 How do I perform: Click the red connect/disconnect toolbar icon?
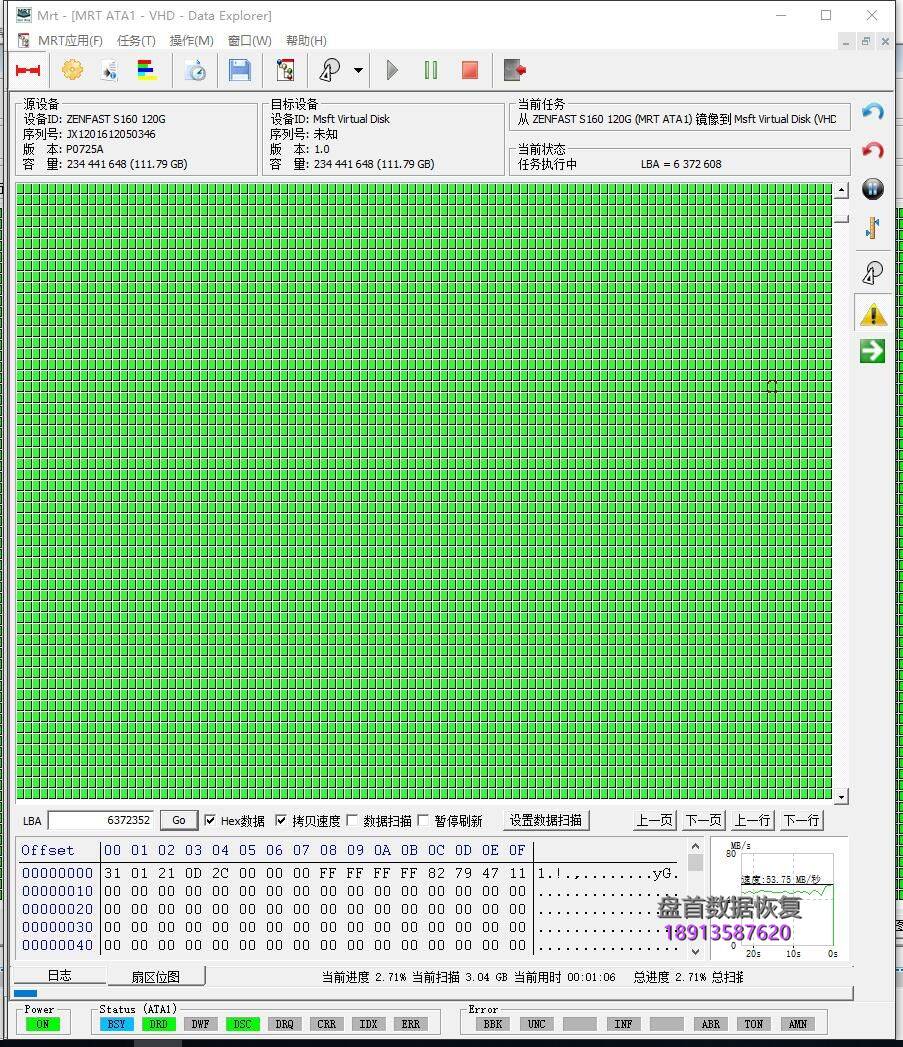coord(28,70)
